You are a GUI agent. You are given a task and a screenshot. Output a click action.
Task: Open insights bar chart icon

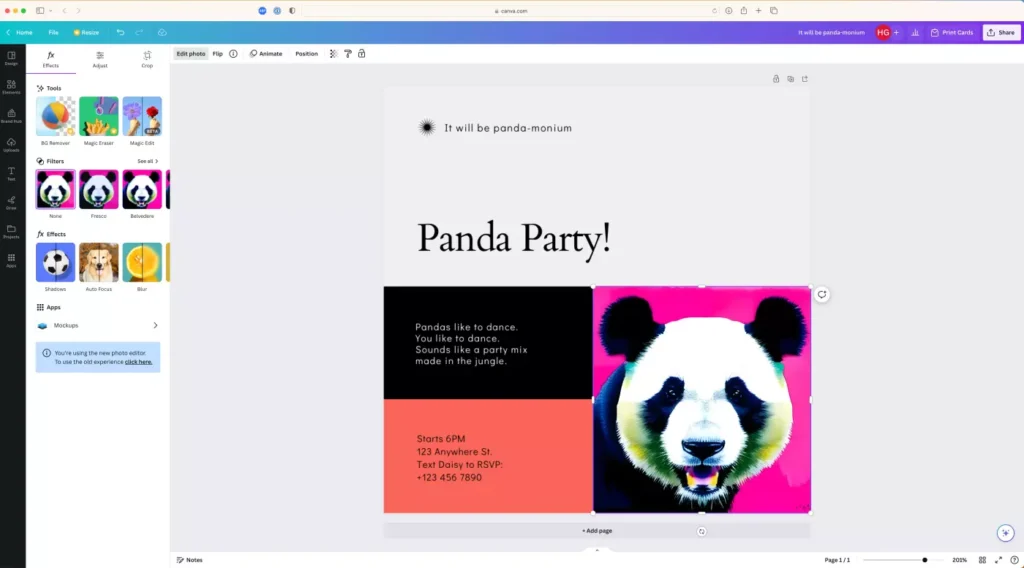(915, 32)
